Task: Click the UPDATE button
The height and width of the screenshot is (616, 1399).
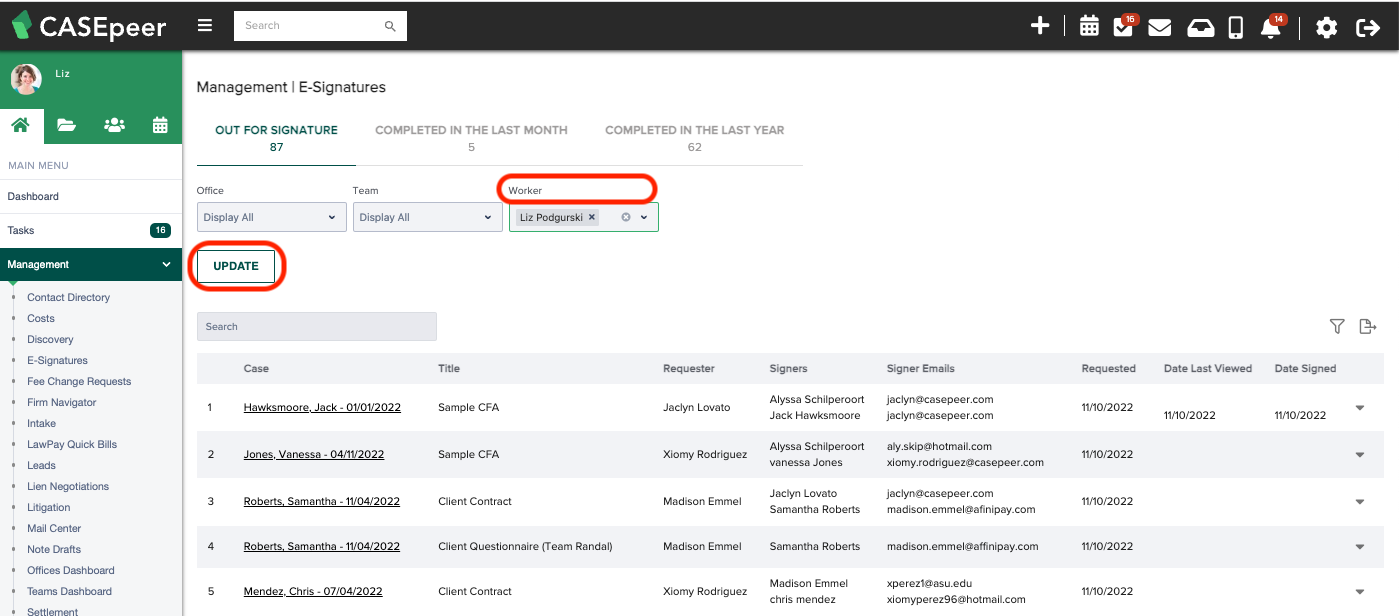Action: point(236,266)
